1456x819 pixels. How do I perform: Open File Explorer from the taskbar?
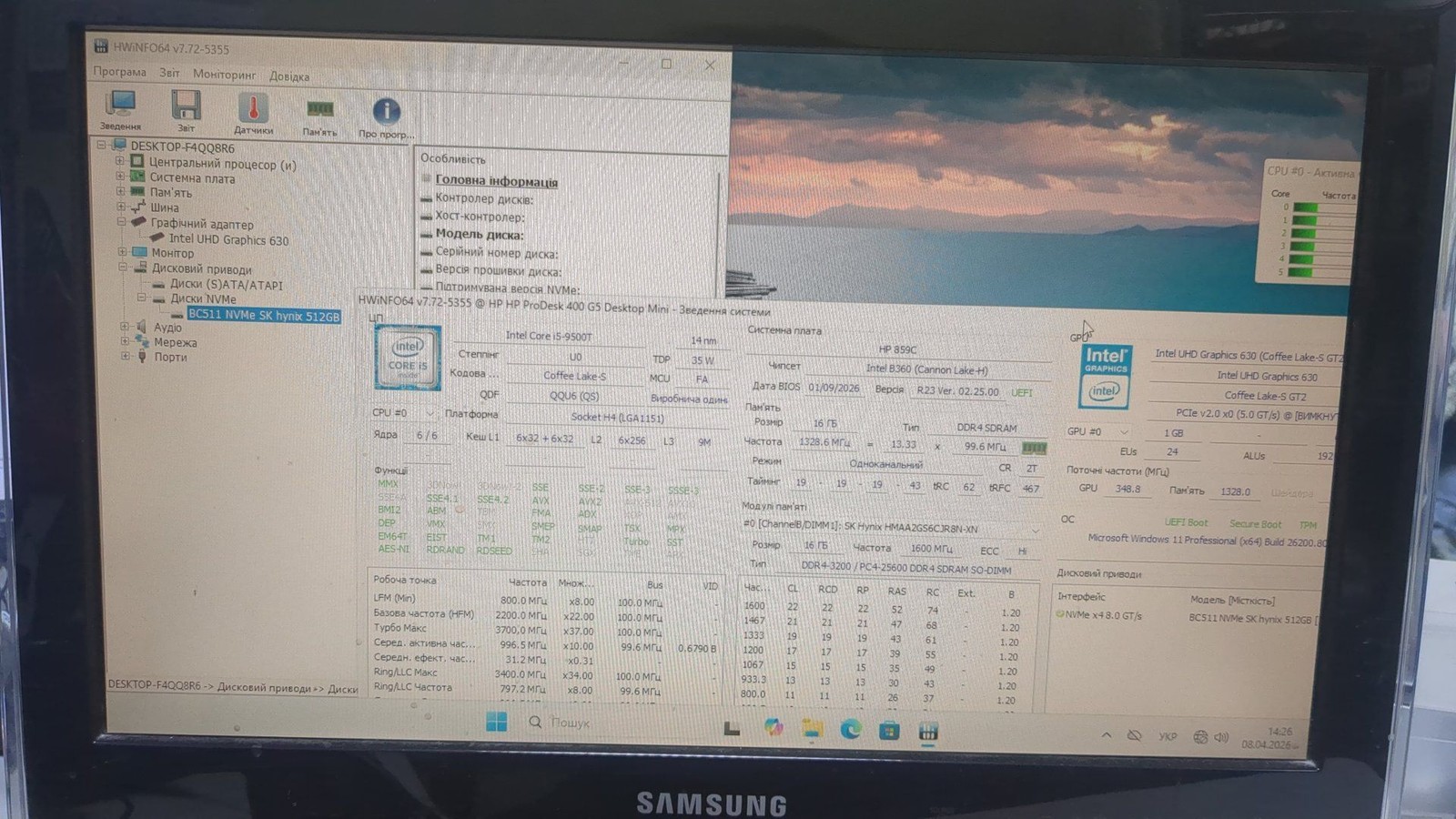click(812, 728)
